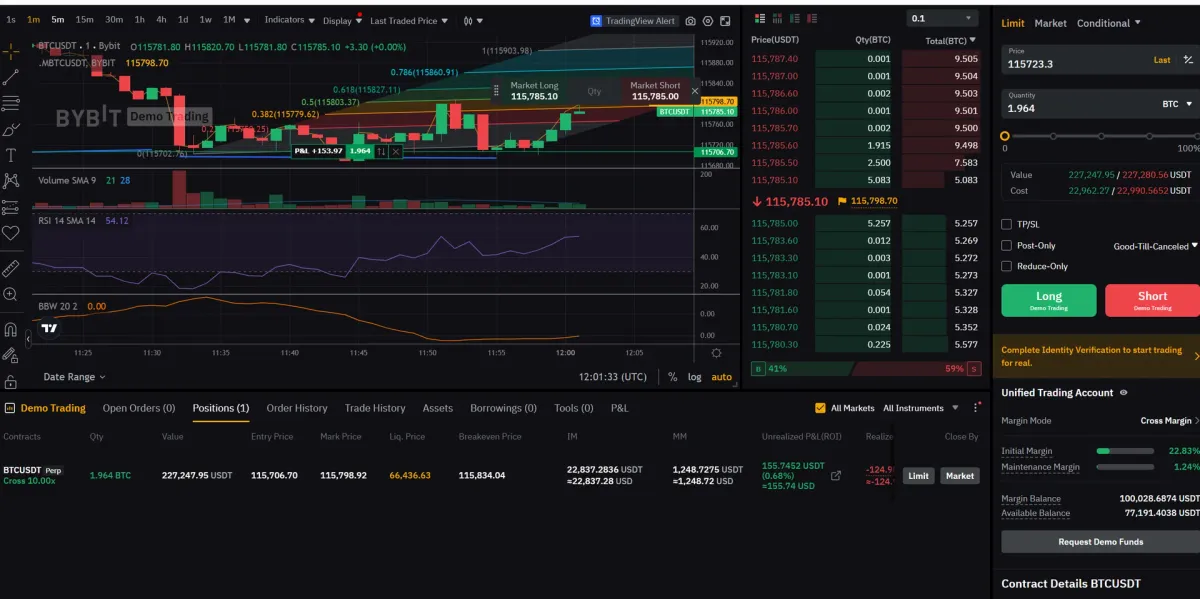Collapse left toolbar with arrow handle

28,339
